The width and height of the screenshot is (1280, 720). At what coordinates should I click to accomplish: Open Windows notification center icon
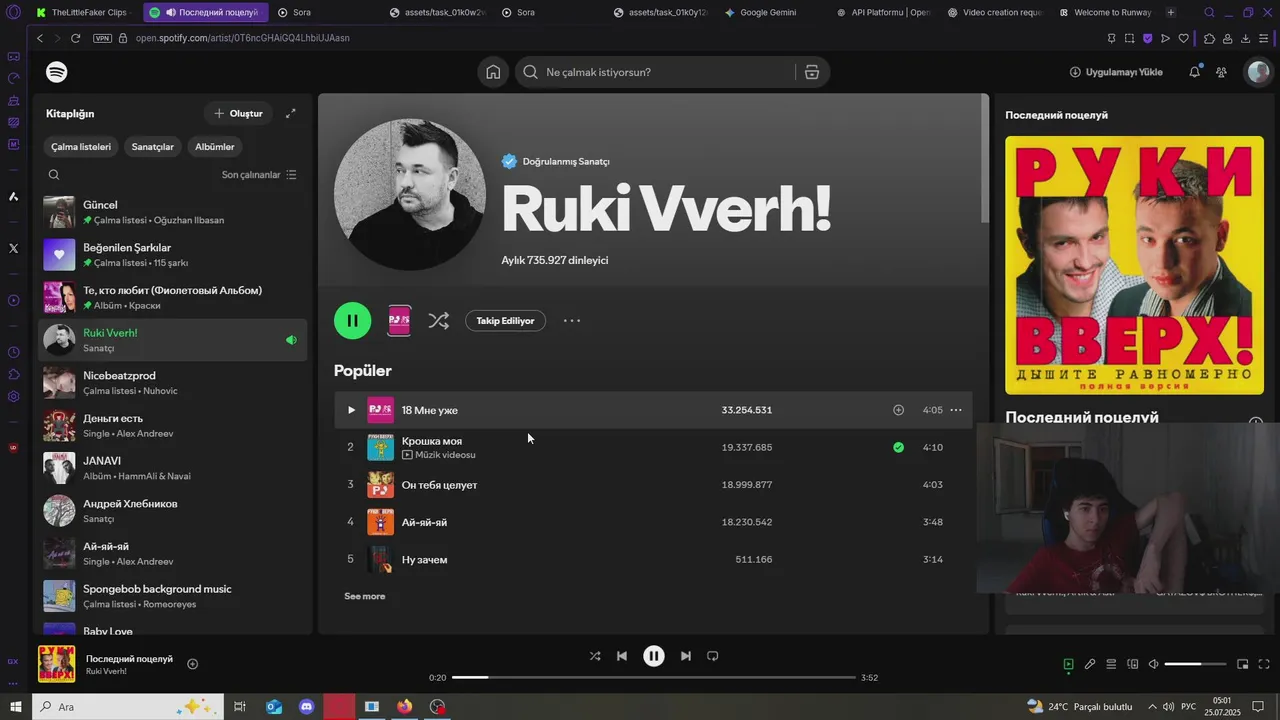pos(1258,707)
